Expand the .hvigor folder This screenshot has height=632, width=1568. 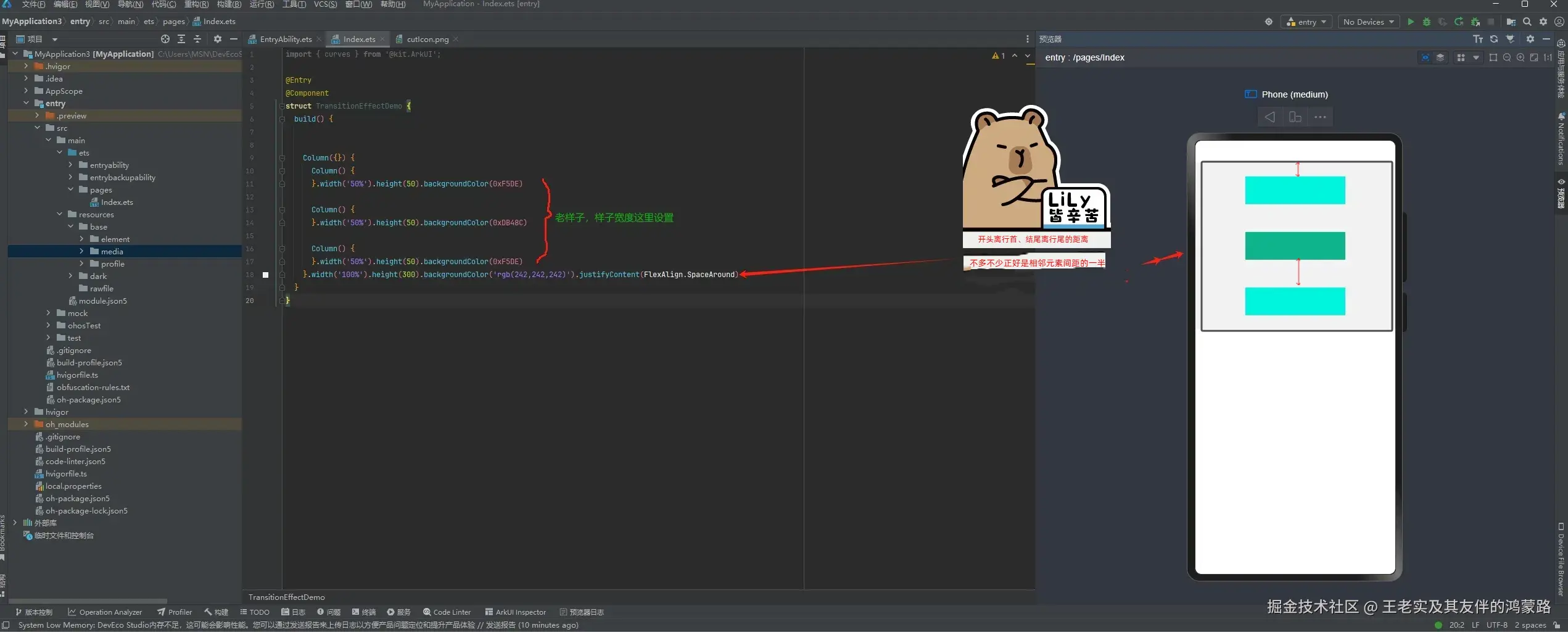pos(26,66)
